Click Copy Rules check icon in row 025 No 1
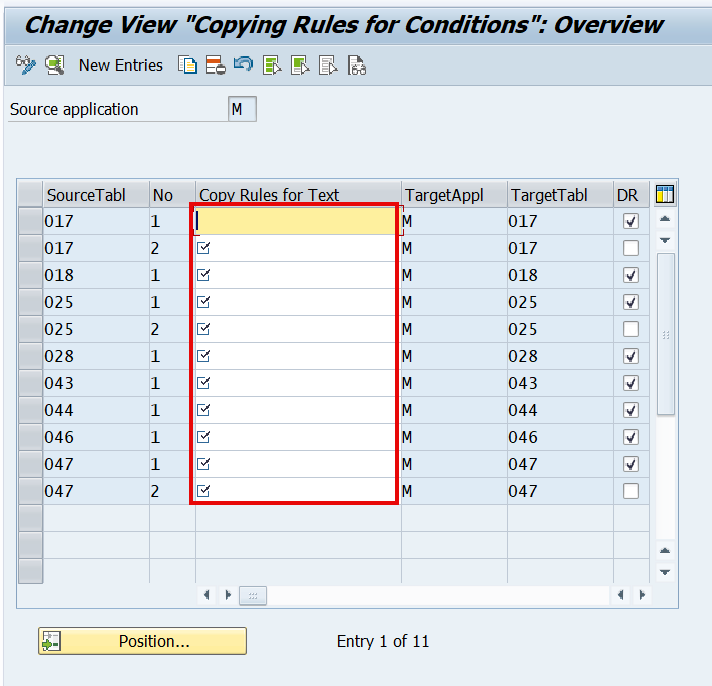712x686 pixels. [203, 302]
